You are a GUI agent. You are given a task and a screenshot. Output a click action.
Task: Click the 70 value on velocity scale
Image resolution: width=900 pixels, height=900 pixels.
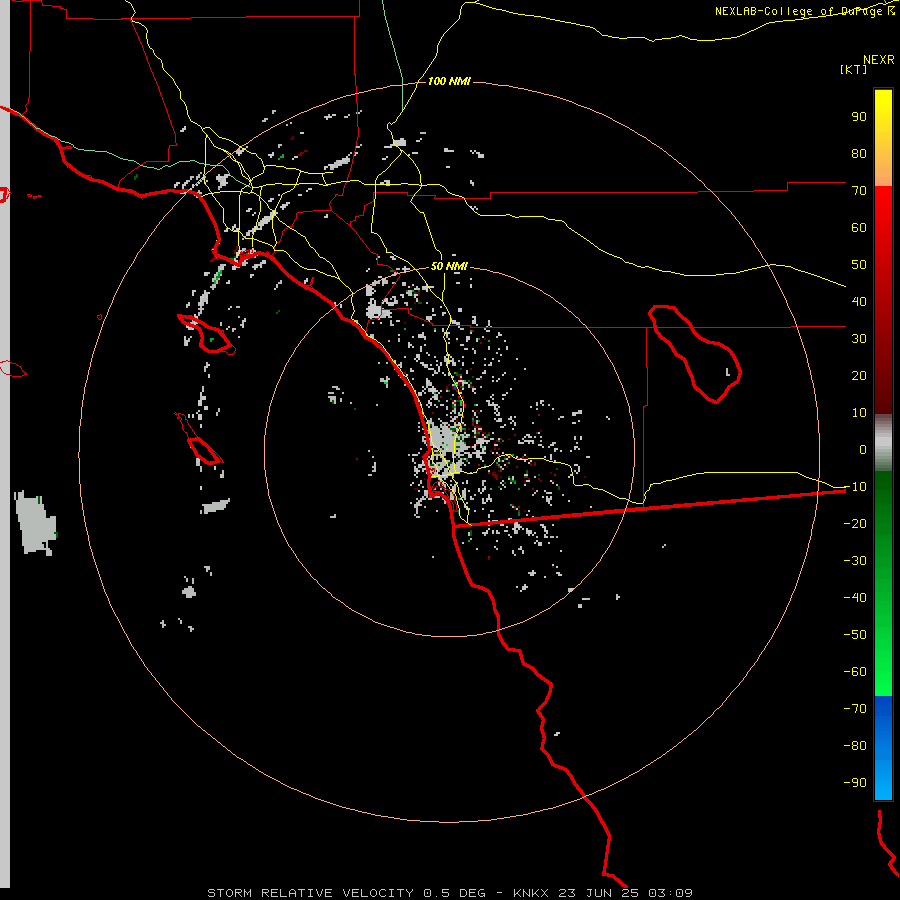tap(859, 191)
